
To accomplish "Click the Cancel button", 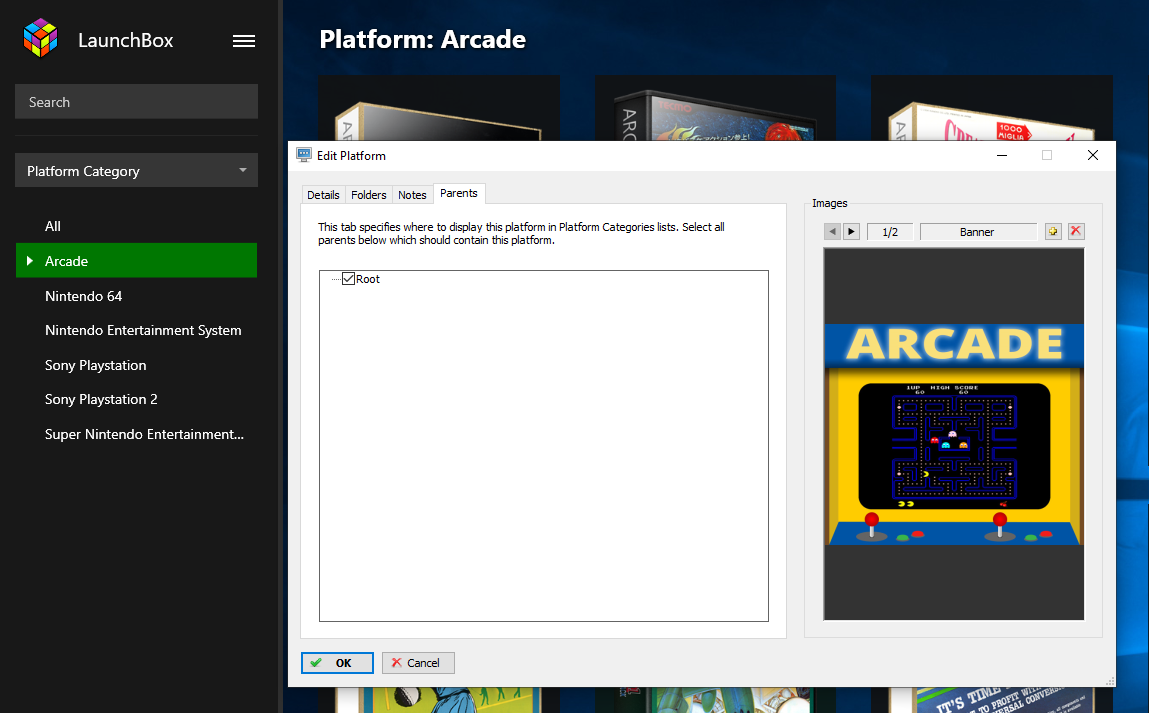I will pos(418,662).
